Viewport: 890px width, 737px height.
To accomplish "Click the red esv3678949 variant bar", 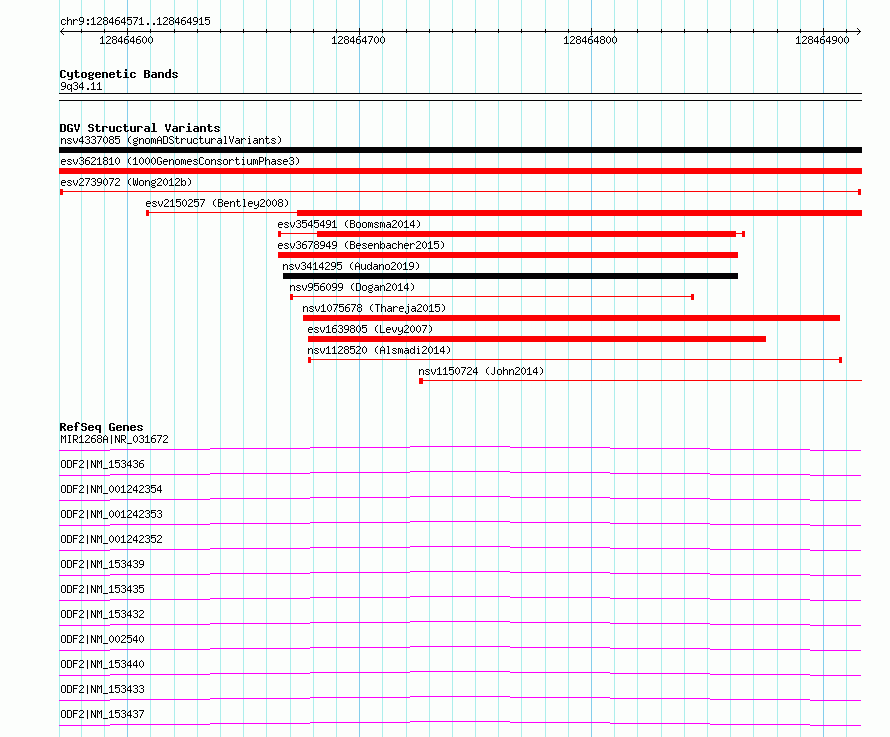I will pos(508,255).
